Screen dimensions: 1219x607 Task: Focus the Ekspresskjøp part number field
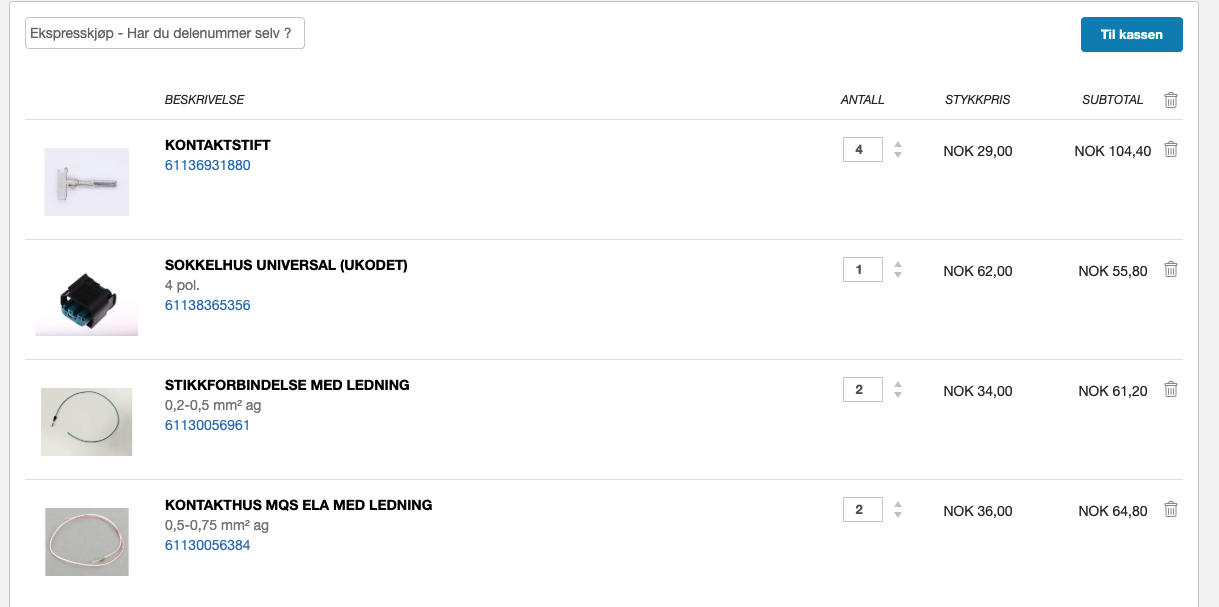[x=165, y=33]
